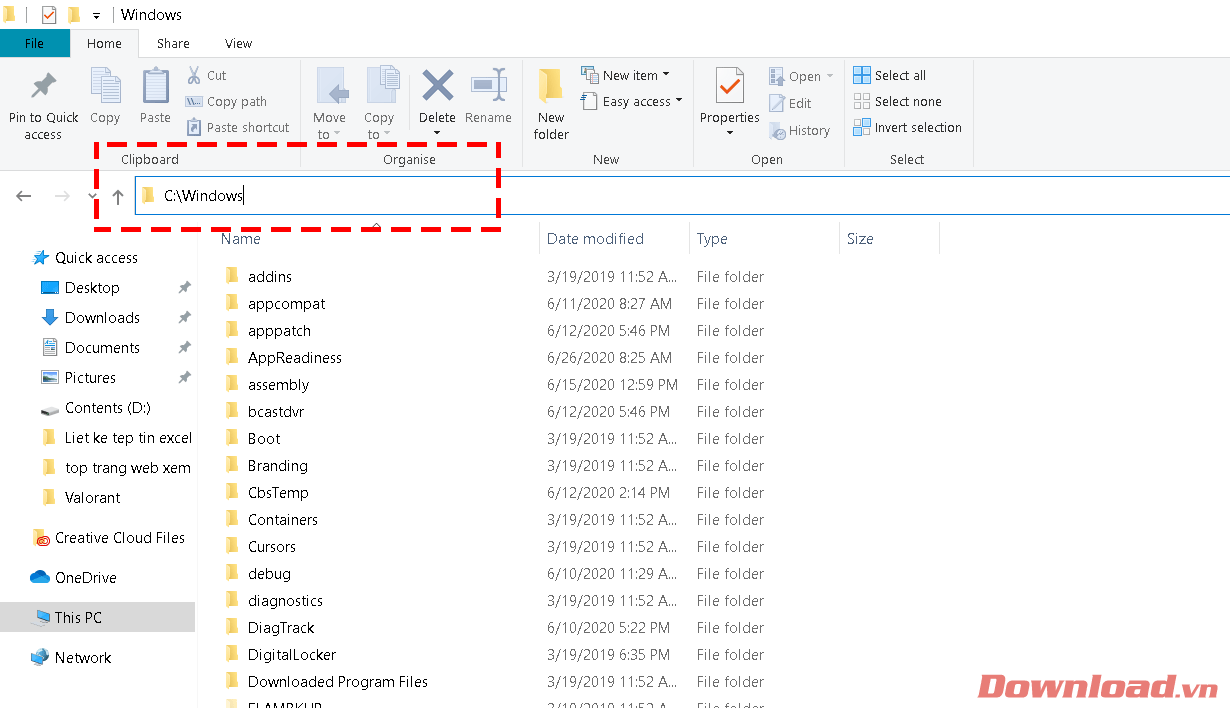The width and height of the screenshot is (1230, 708).
Task: Click the Cut scissors icon
Action: tap(194, 75)
